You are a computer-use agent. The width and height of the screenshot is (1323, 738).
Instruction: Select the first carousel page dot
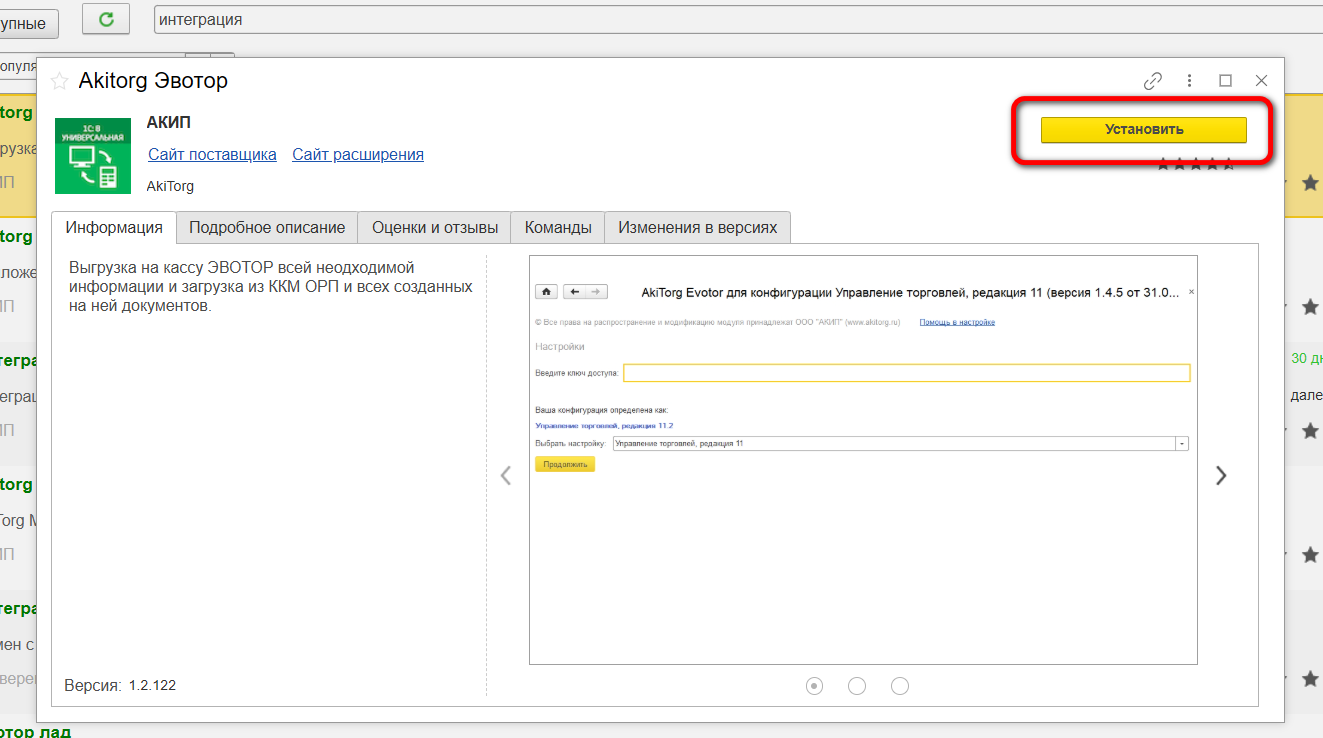click(814, 685)
